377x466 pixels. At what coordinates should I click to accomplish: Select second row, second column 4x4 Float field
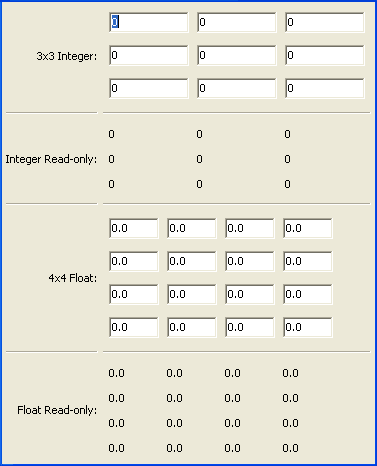click(x=192, y=261)
